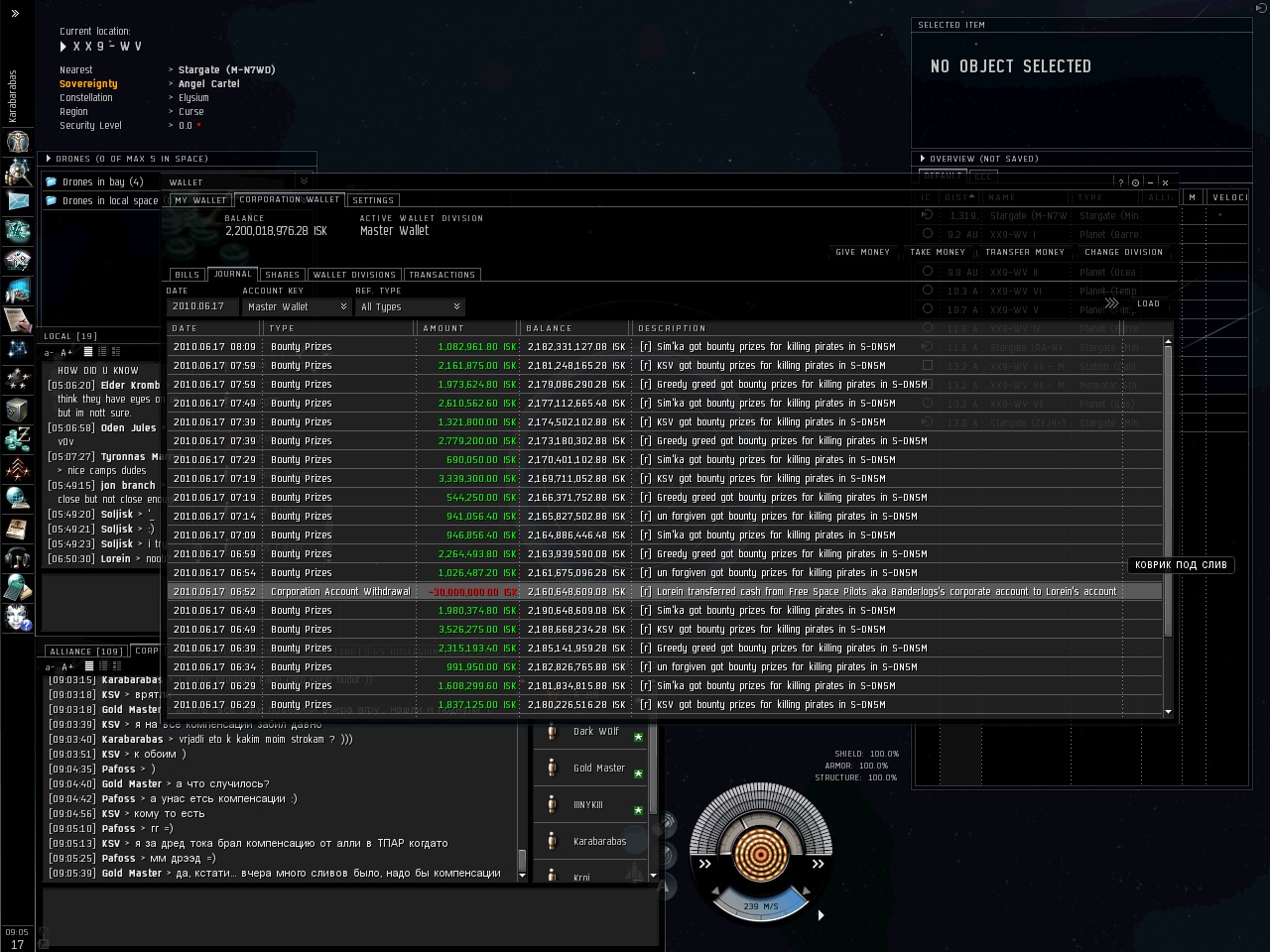
Task: Pin the Wallet window
Action: click(x=1135, y=182)
